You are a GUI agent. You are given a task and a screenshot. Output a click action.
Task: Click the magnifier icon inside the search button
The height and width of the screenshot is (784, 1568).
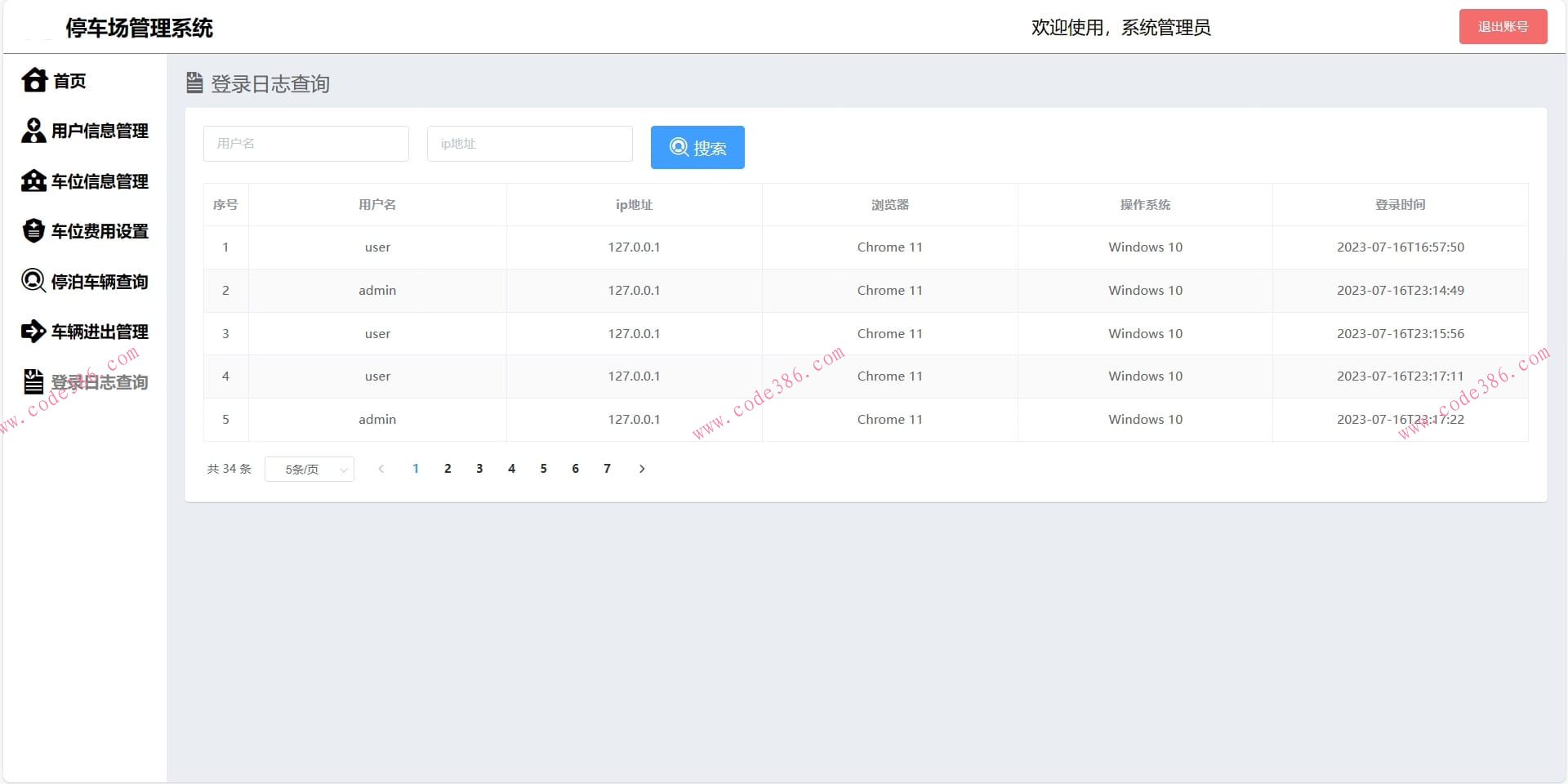coord(679,147)
